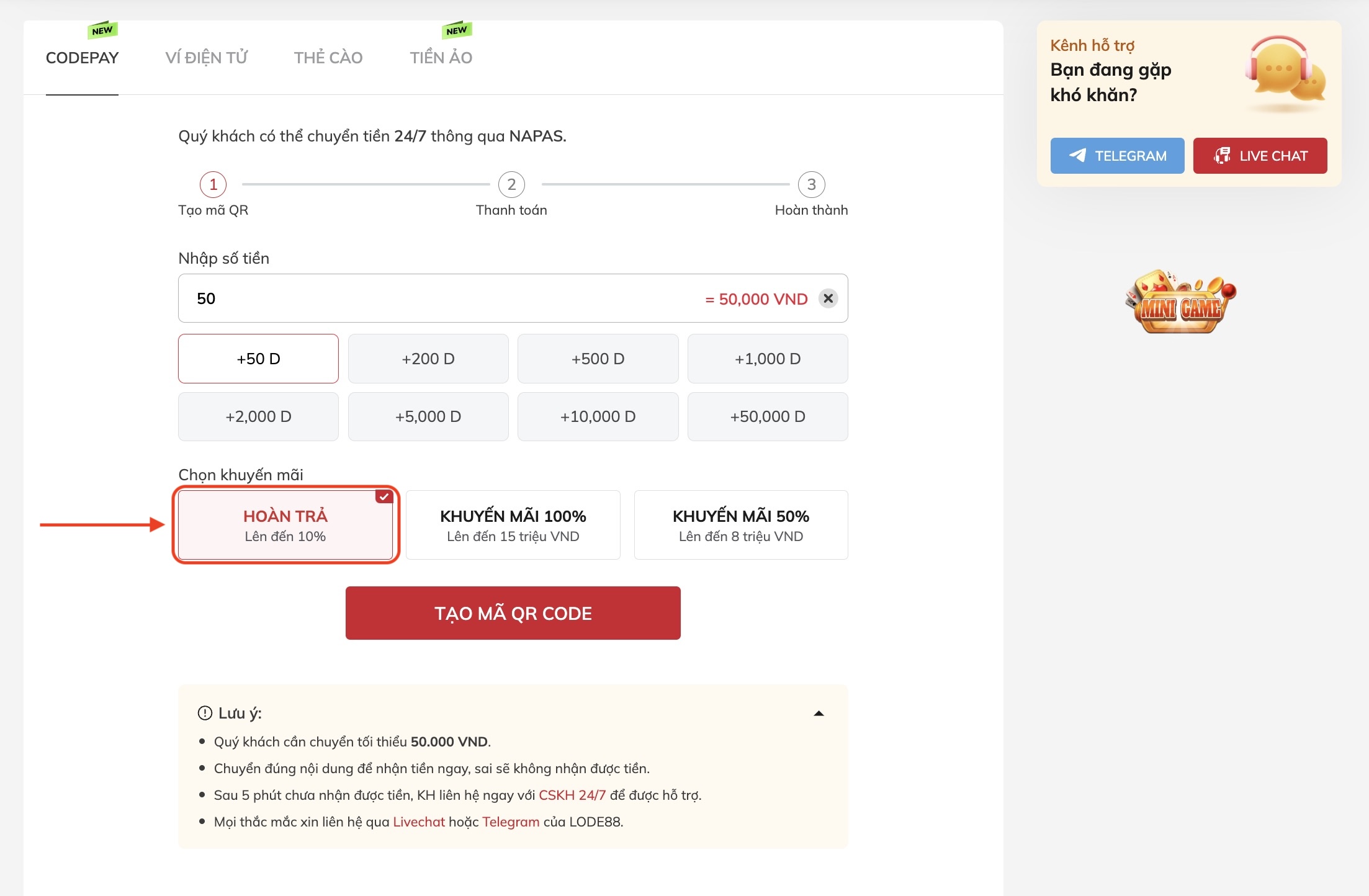
Task: Click step 1 circle Tạo mã QR
Action: [213, 184]
